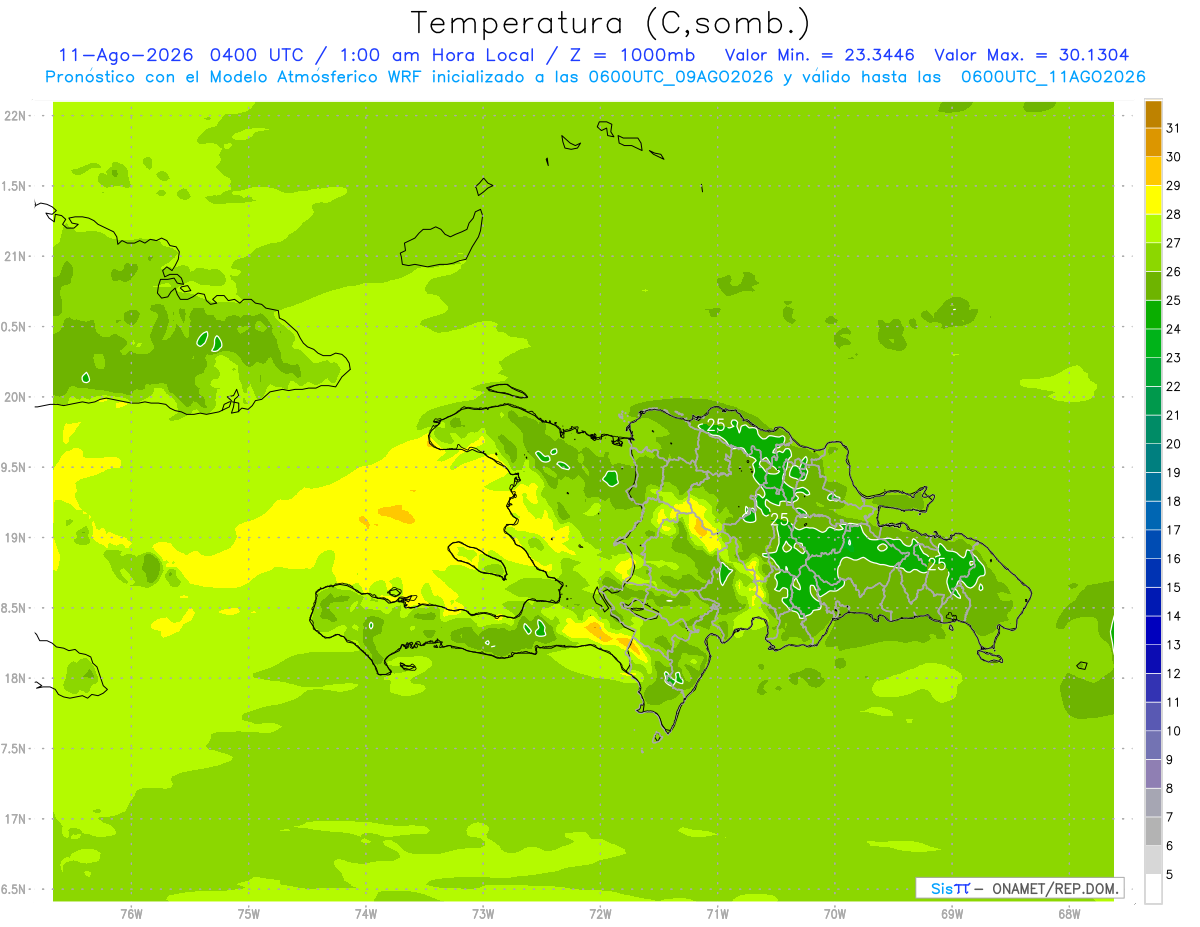Click the "19N" latitude label
1200x927 pixels.
(15, 538)
